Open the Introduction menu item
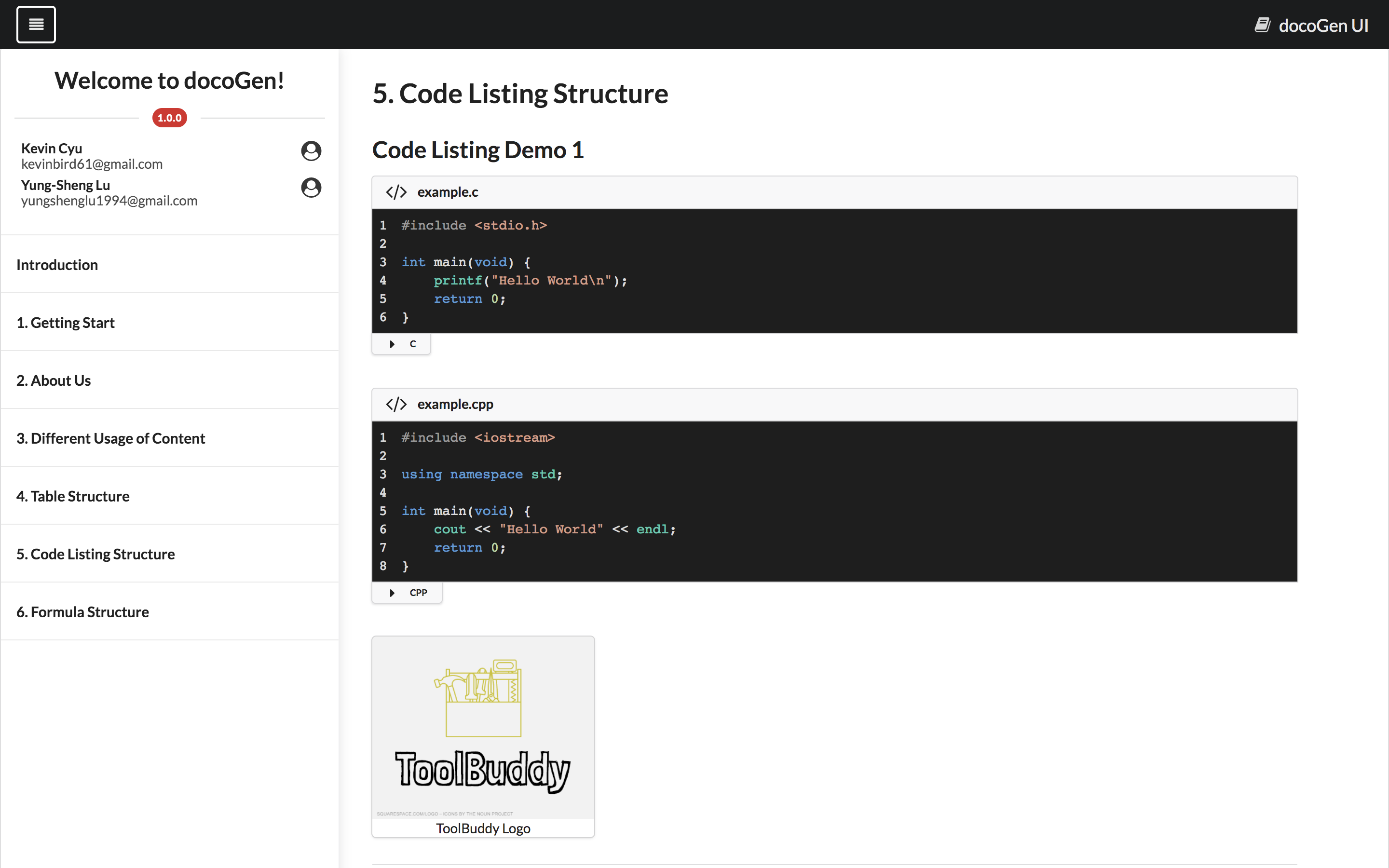Image resolution: width=1389 pixels, height=868 pixels. point(57,265)
